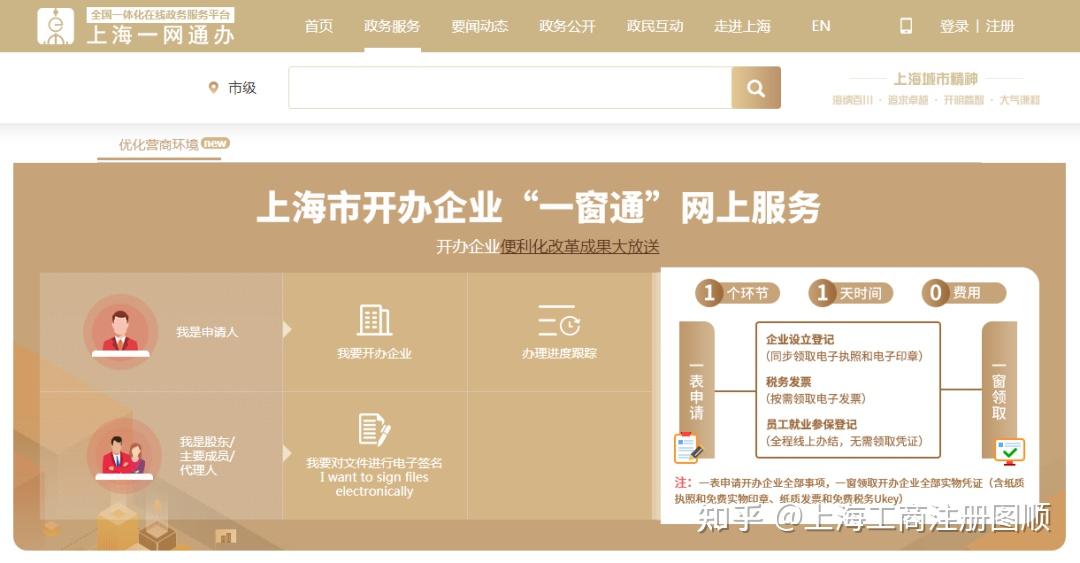Go to 政务公开 section

click(567, 26)
